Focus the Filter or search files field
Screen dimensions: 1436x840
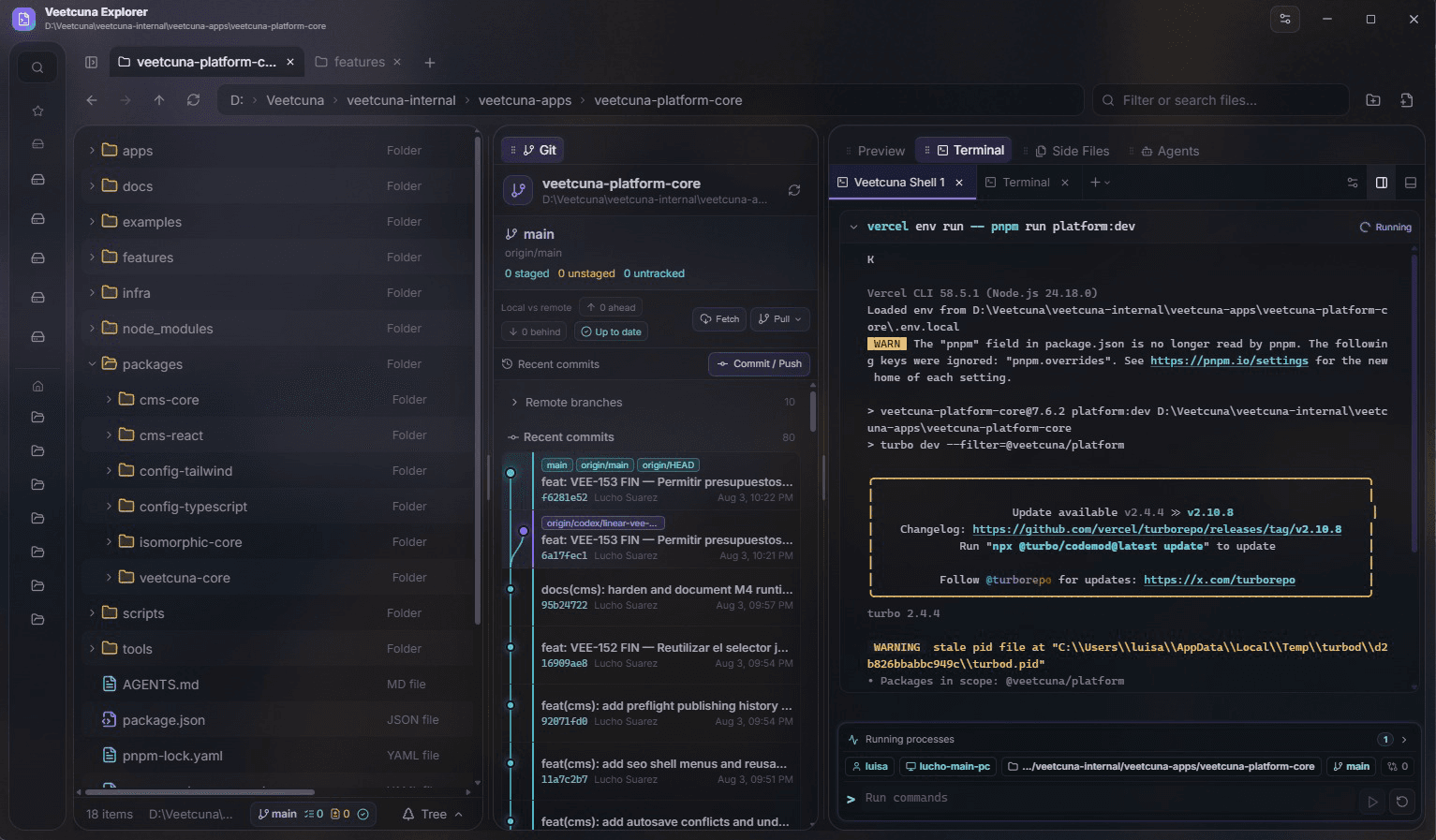(x=1221, y=100)
